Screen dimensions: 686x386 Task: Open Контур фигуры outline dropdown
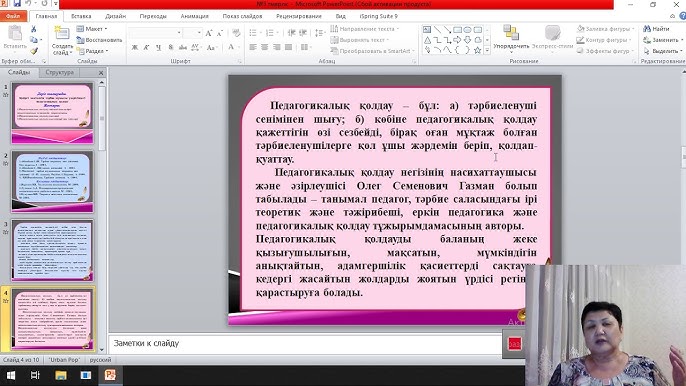pos(604,40)
